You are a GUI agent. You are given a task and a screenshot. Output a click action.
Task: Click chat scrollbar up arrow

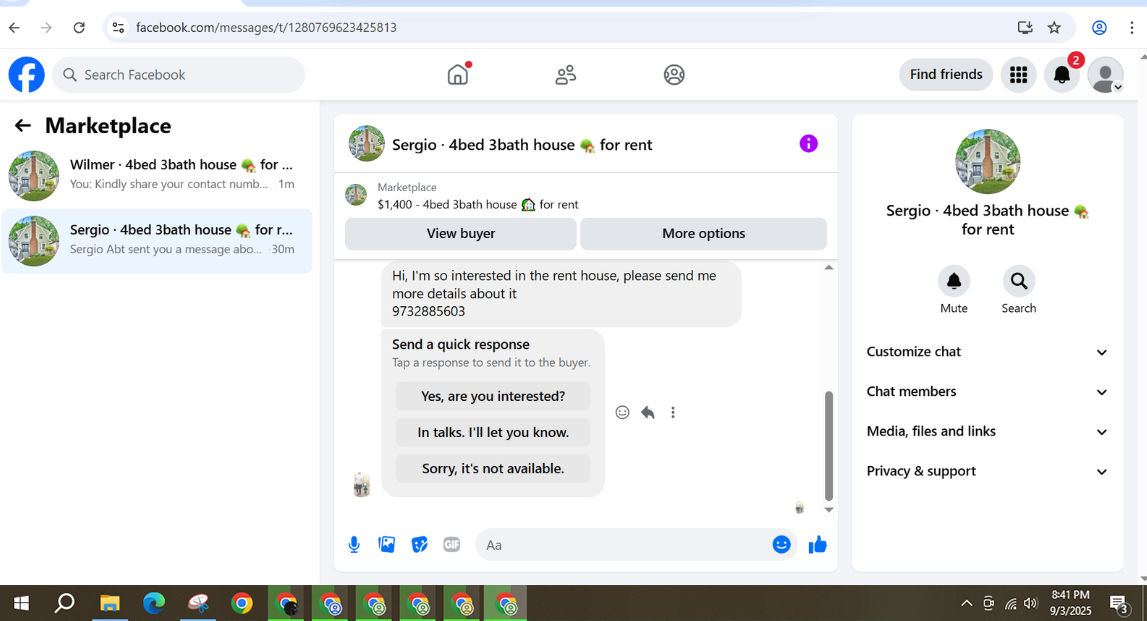click(829, 268)
